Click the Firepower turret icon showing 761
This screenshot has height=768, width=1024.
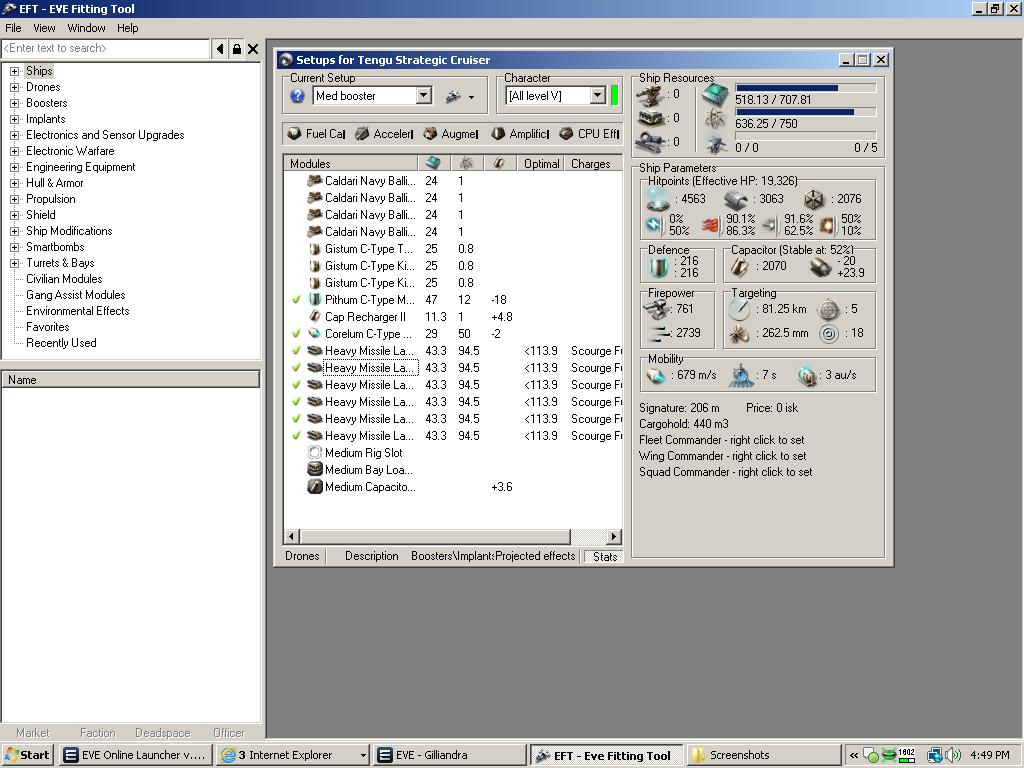point(657,309)
